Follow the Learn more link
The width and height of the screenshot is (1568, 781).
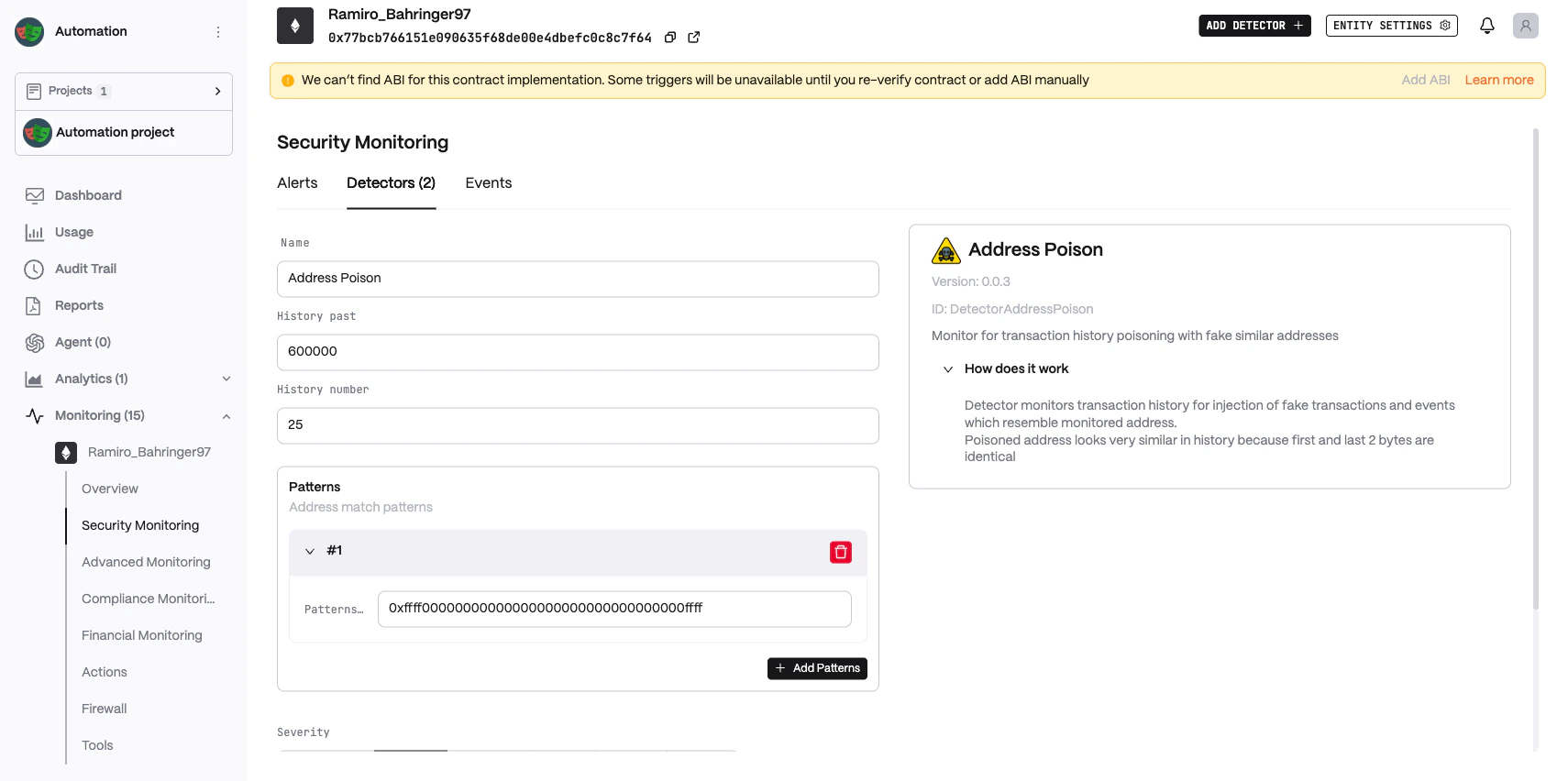coord(1499,81)
